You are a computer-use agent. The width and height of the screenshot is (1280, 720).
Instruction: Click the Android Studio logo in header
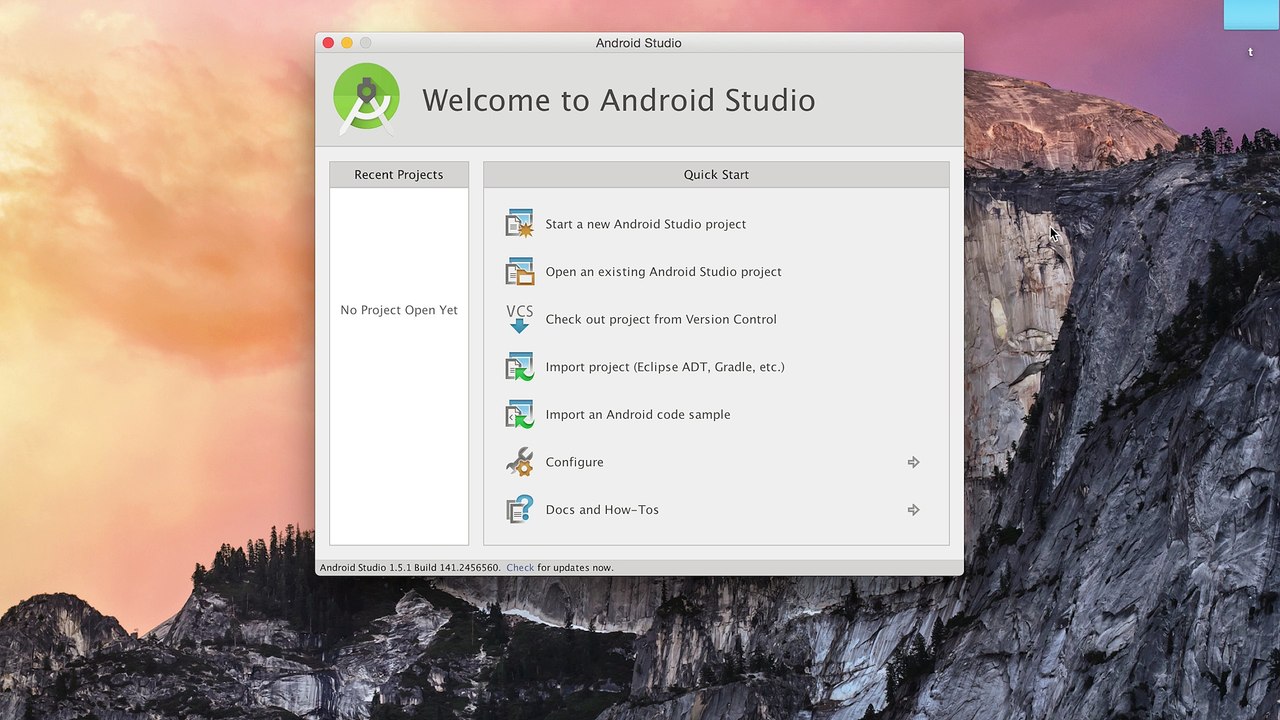click(366, 98)
